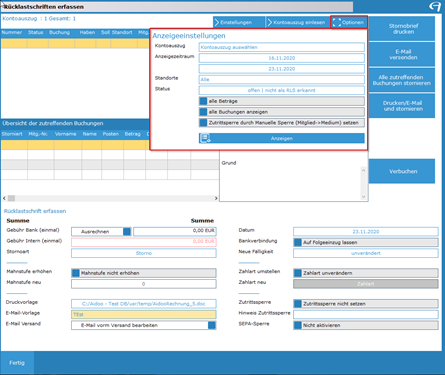Click the Stornobrief drucken button
The width and height of the screenshot is (445, 375).
pos(403,29)
